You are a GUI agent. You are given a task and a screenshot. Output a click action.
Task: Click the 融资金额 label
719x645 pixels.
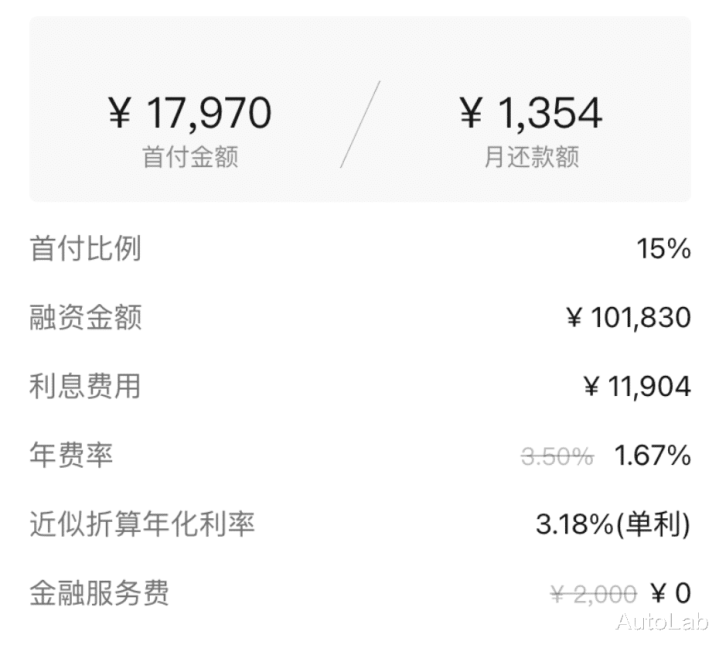tap(85, 318)
